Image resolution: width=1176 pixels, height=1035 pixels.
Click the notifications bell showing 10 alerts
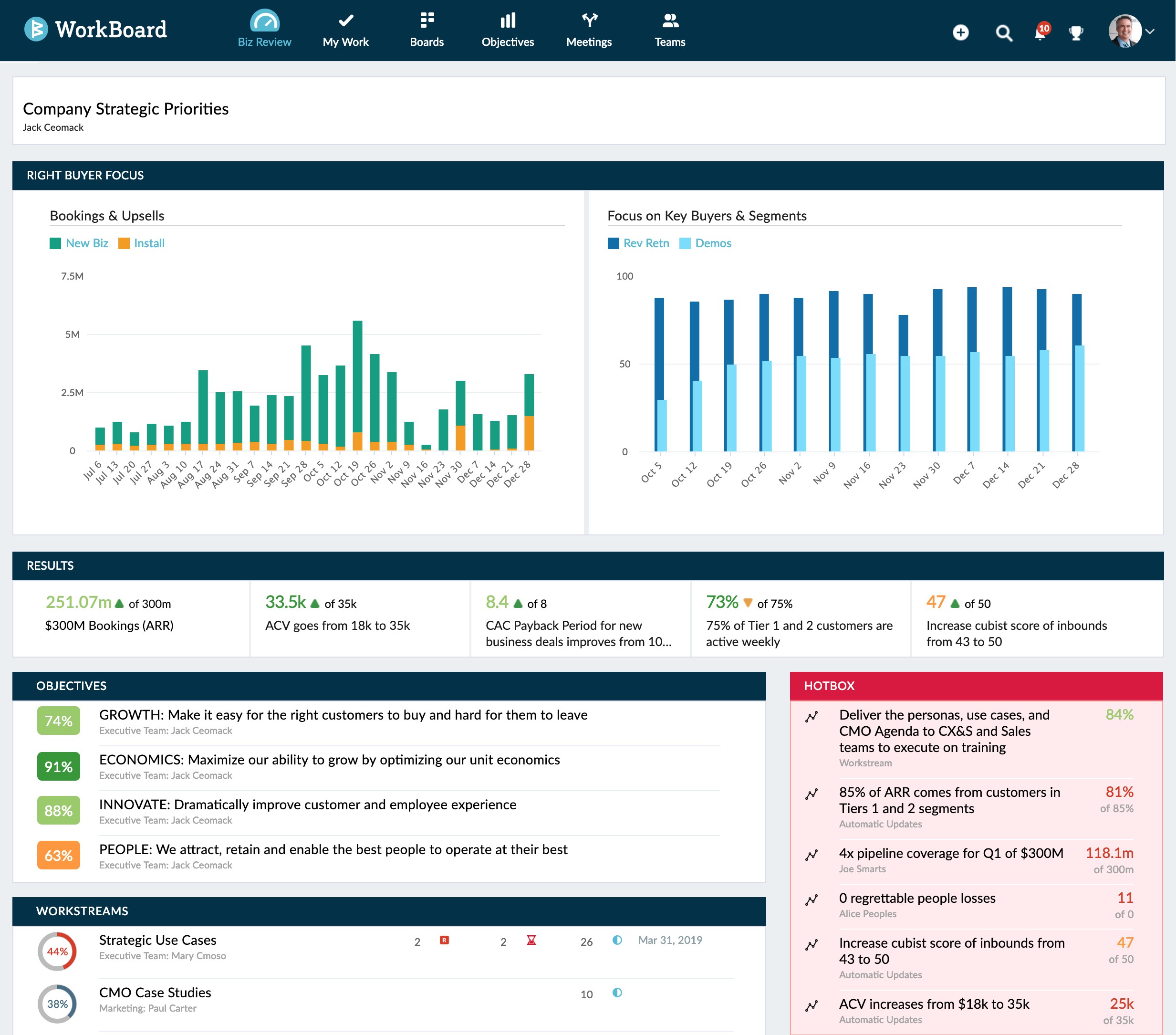(x=1041, y=33)
